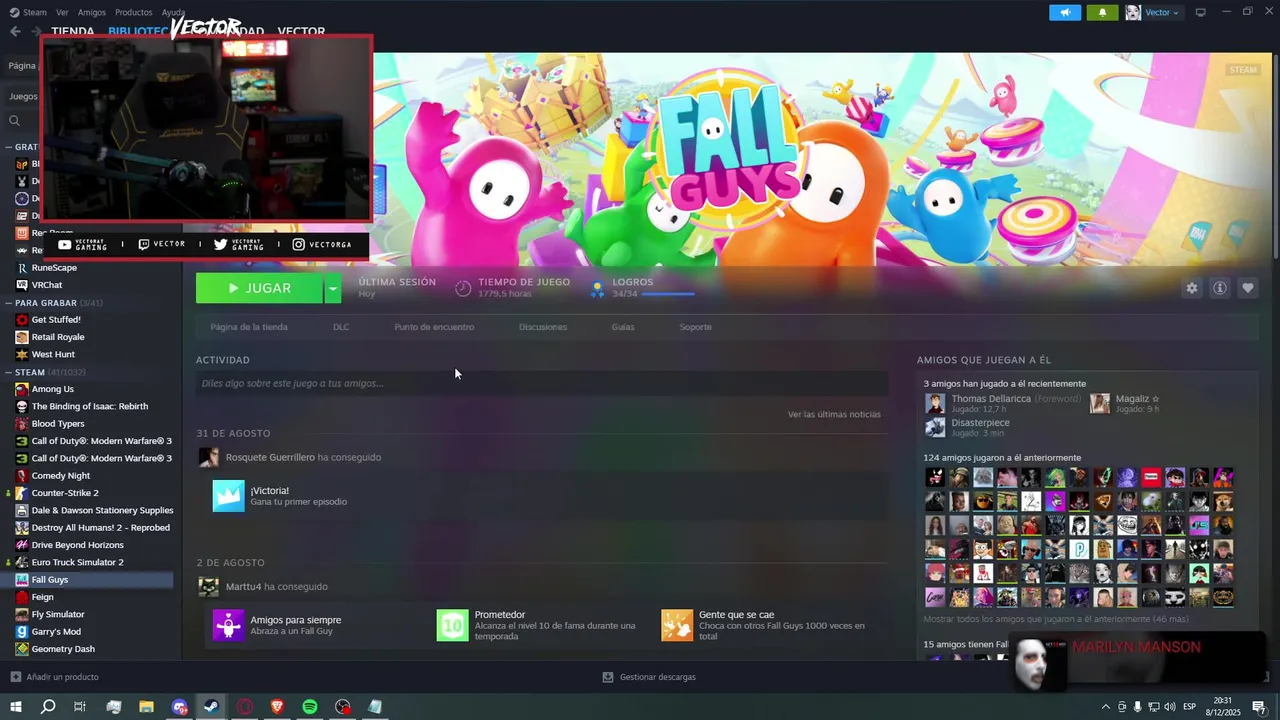Open Windows taskbar search
The image size is (1280, 720).
click(48, 707)
